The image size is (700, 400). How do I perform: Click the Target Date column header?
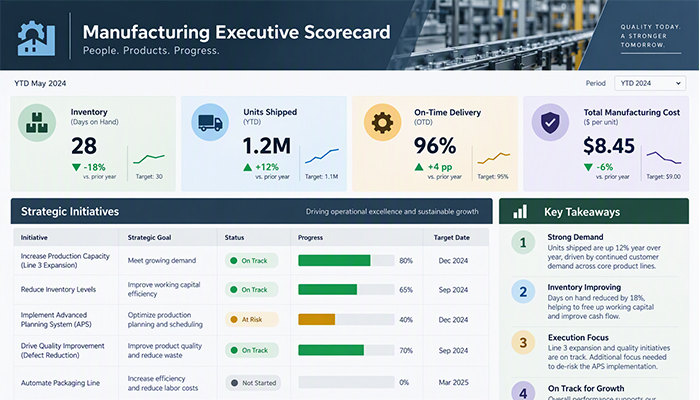pyautogui.click(x=452, y=238)
